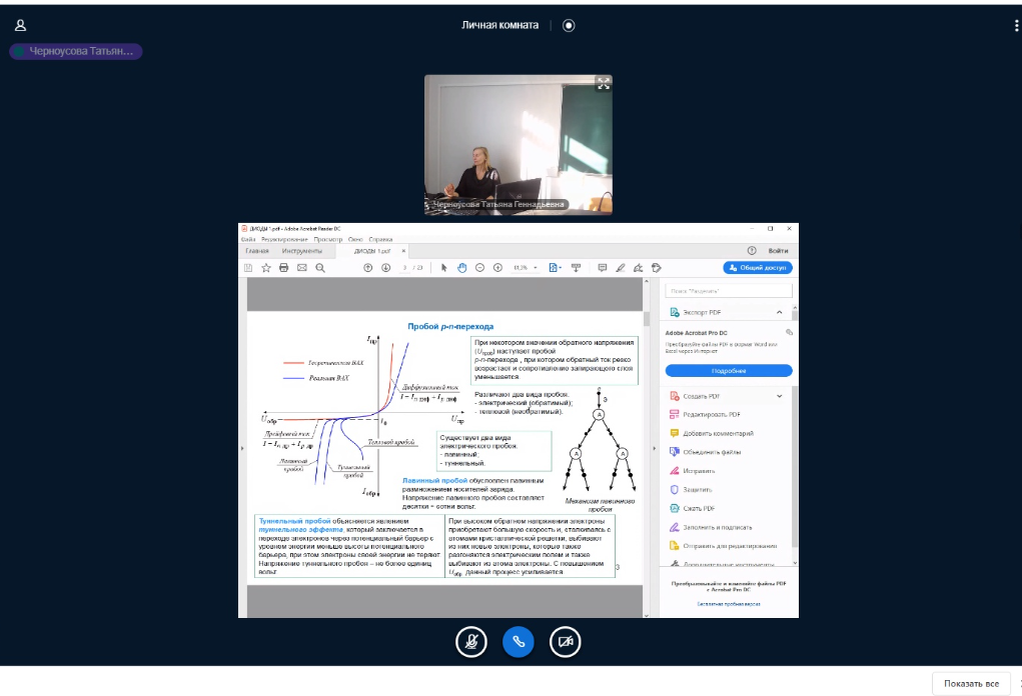This screenshot has height=696, width=1022.
Task: Open the three-dot conference menu
Action: pos(1016,25)
